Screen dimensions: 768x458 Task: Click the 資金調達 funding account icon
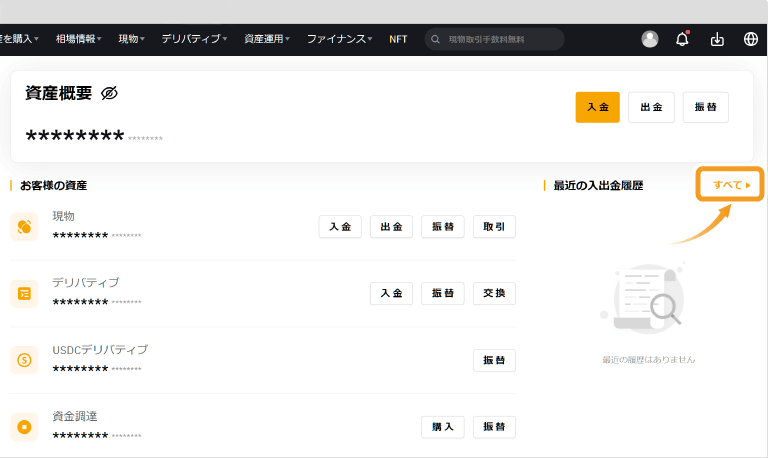point(24,427)
